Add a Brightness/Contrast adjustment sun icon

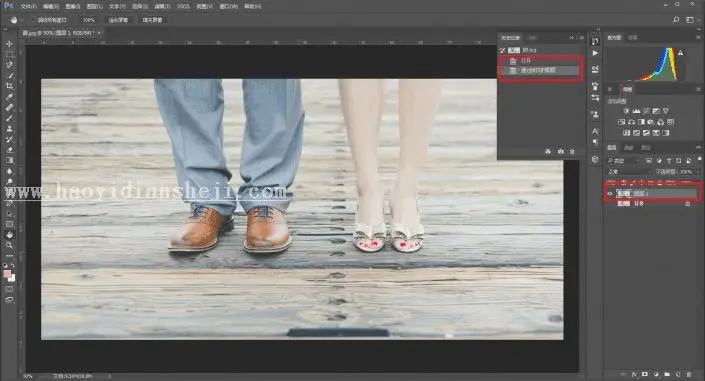pos(626,111)
